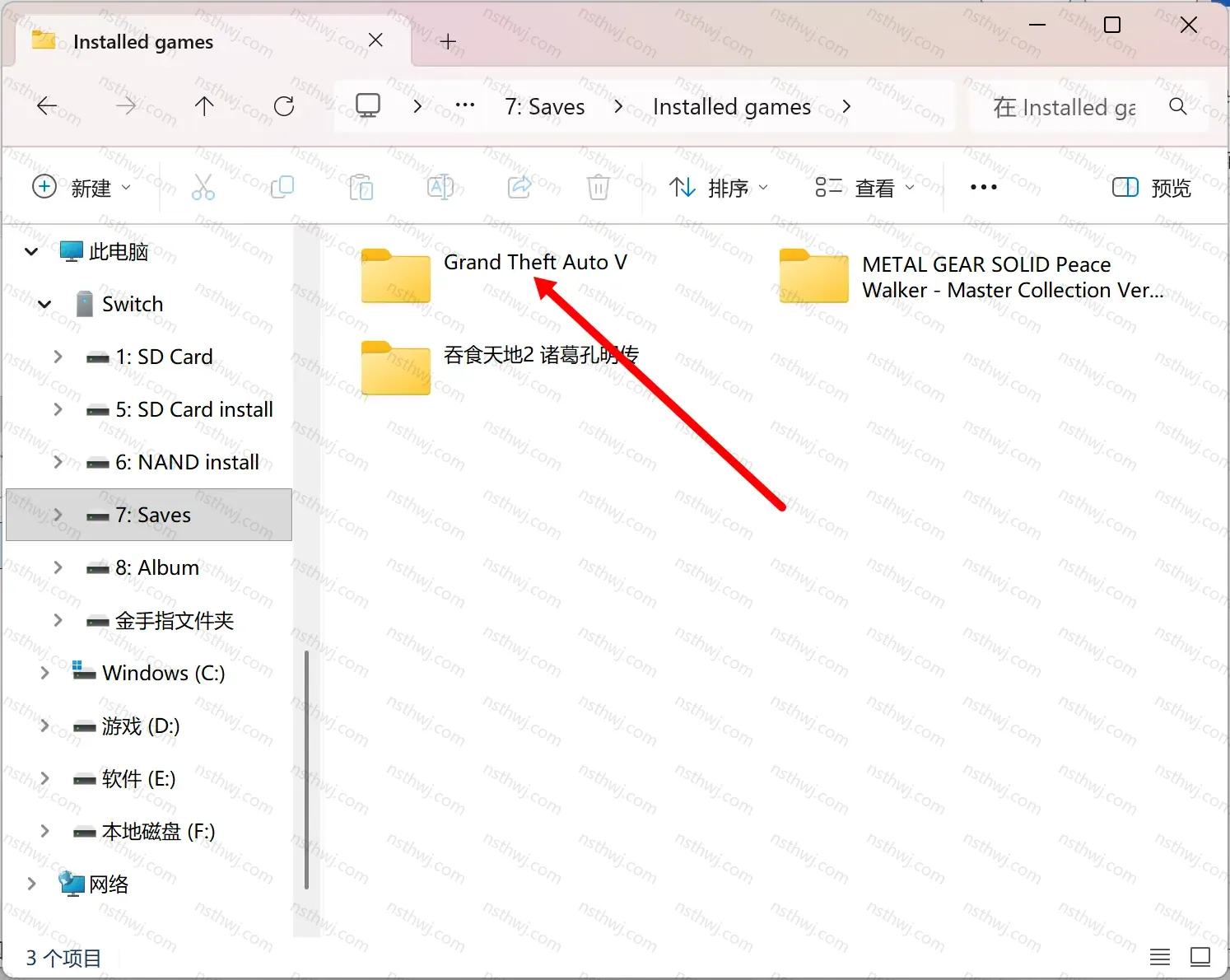Toggle the 预览 preview pane

click(x=1151, y=188)
